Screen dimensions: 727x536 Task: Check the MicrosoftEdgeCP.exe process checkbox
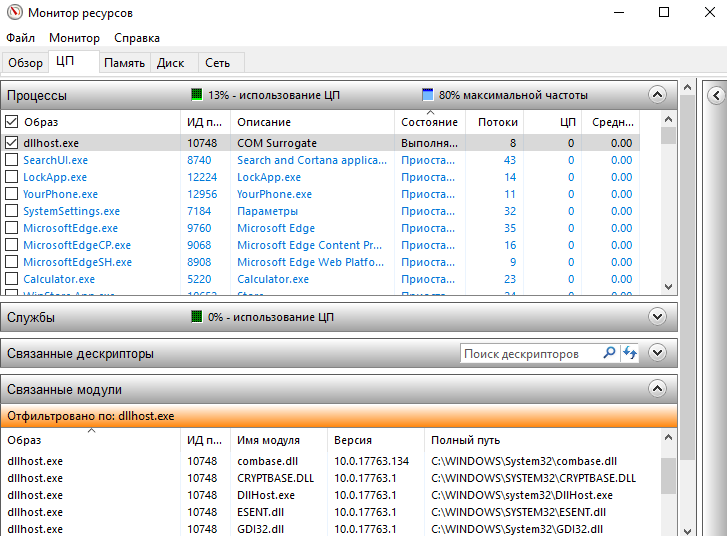(12, 245)
